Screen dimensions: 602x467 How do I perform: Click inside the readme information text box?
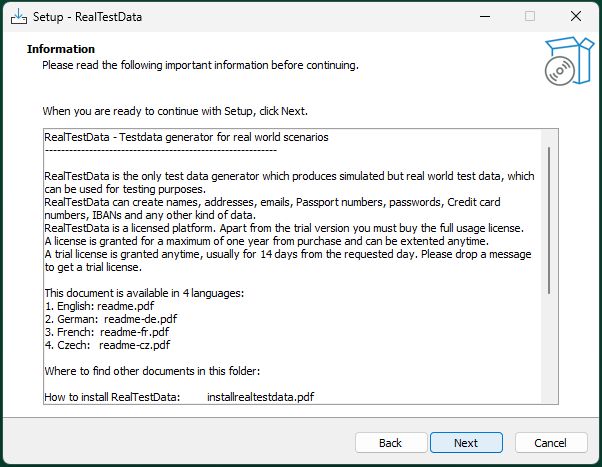301,266
